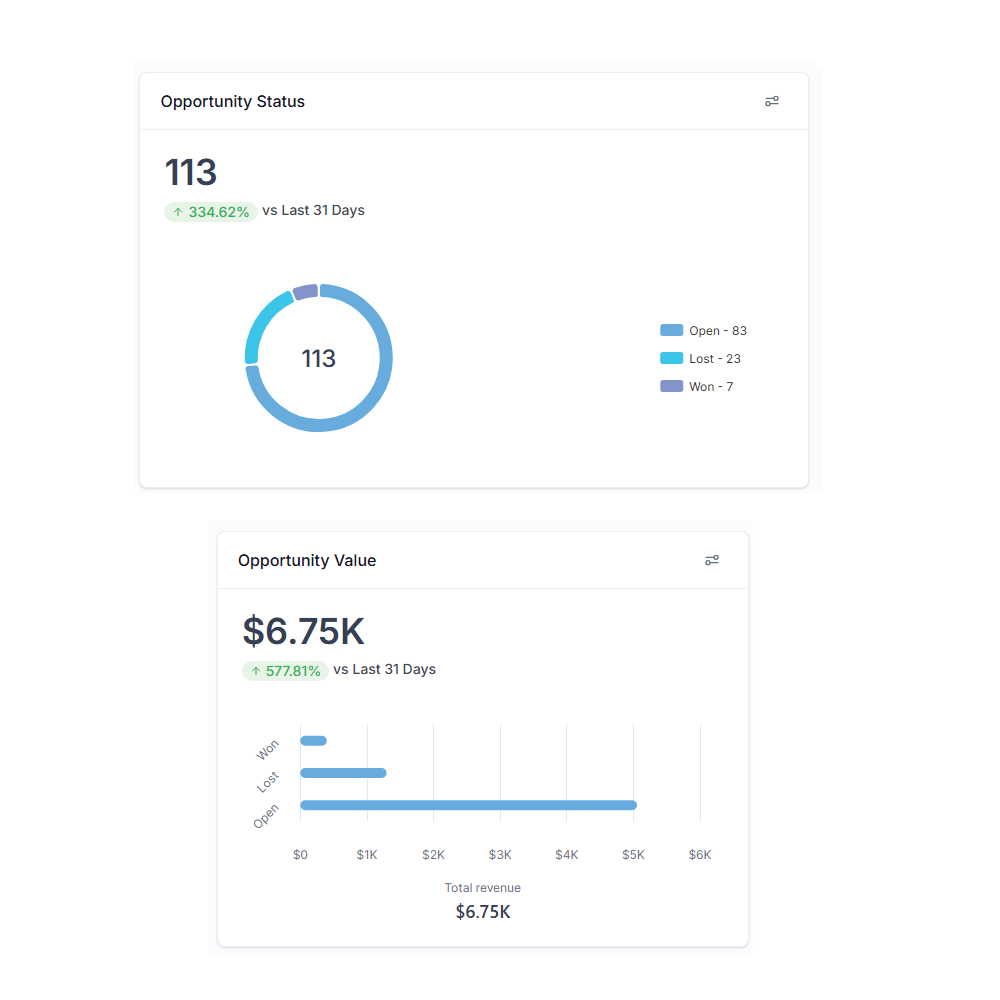Select the Won segment of donut chart
Image resolution: width=1000 pixels, height=1000 pixels.
[x=305, y=292]
